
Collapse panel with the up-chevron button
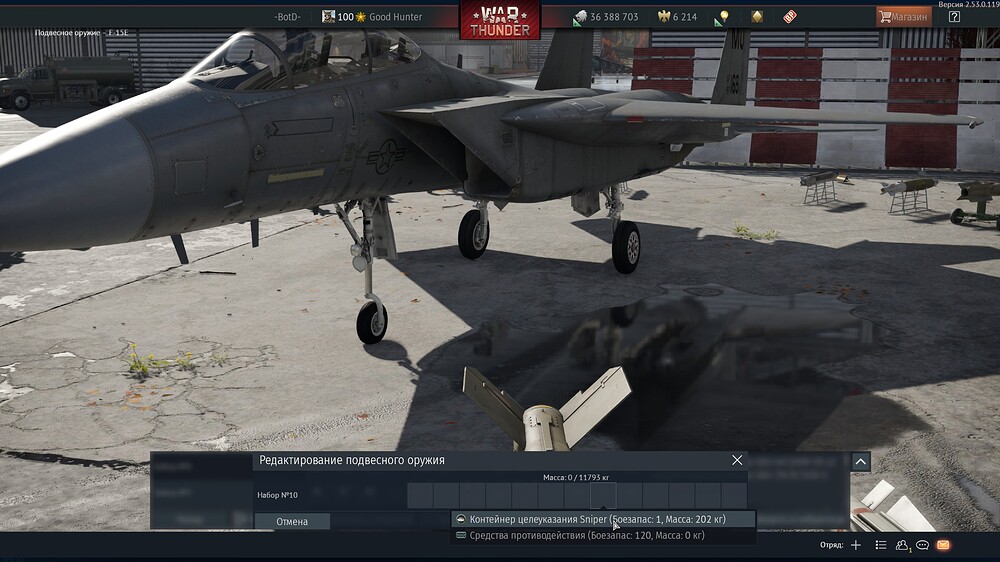coord(861,461)
